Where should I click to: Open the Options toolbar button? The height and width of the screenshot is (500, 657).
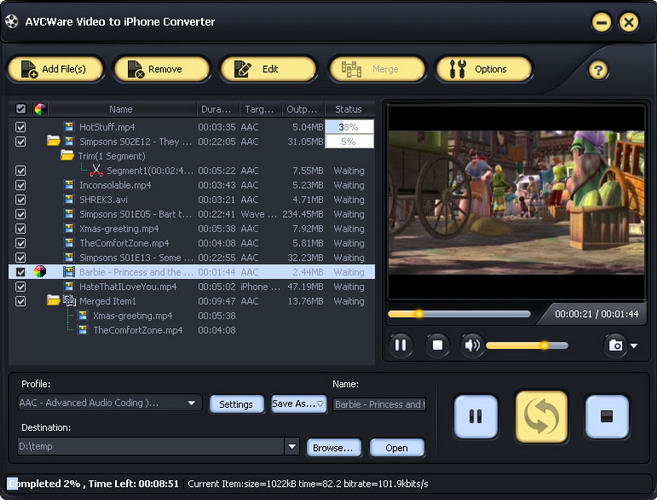pos(484,69)
